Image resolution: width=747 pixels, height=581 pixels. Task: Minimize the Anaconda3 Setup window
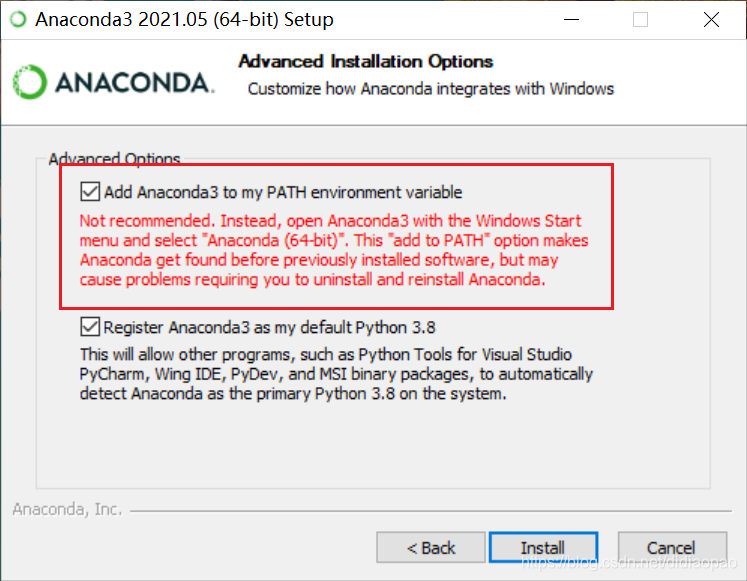coord(570,19)
